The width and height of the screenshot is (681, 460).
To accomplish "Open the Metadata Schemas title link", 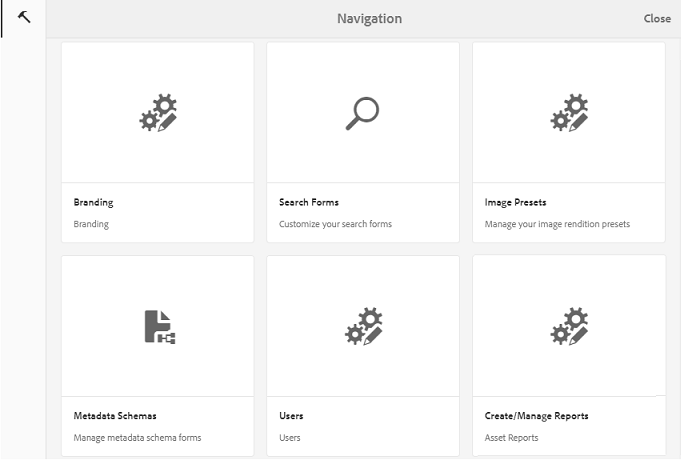I will 115,416.
